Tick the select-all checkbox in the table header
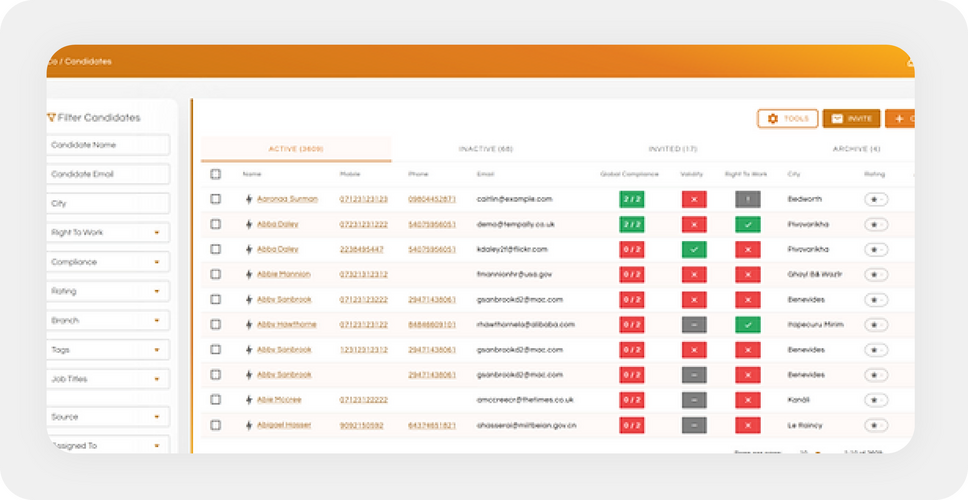This screenshot has width=968, height=500. pos(215,174)
